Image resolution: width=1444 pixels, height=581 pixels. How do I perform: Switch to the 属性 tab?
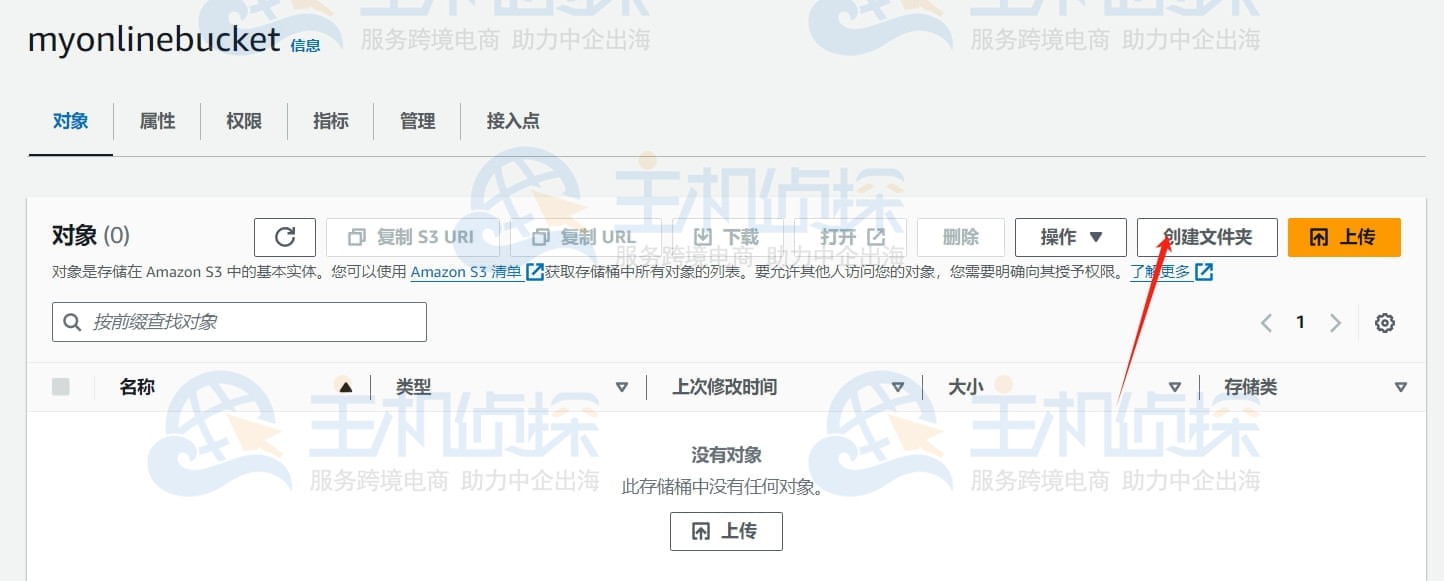157,121
